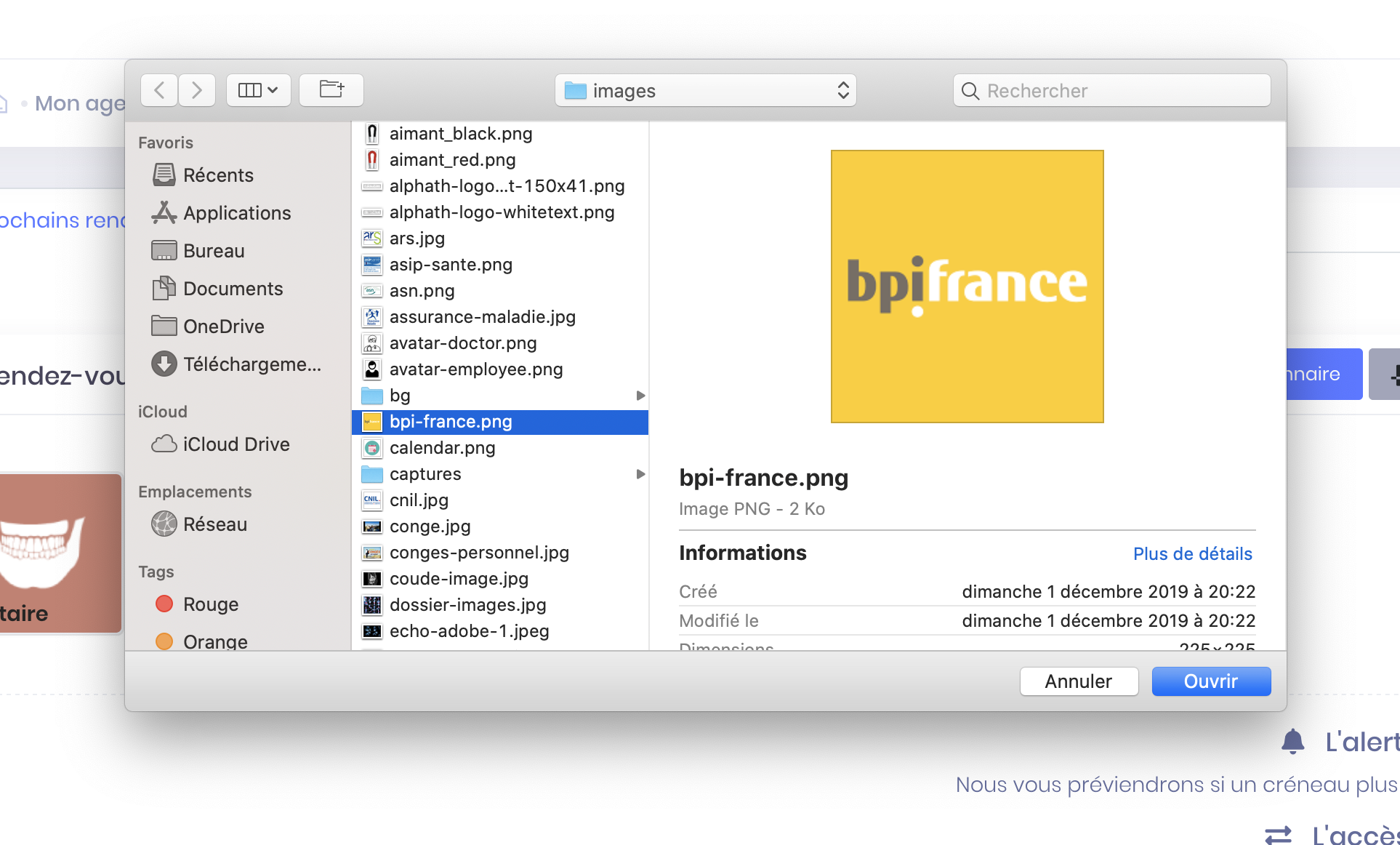Open iCloud Drive in the sidebar
This screenshot has width=1400, height=845.
click(236, 444)
